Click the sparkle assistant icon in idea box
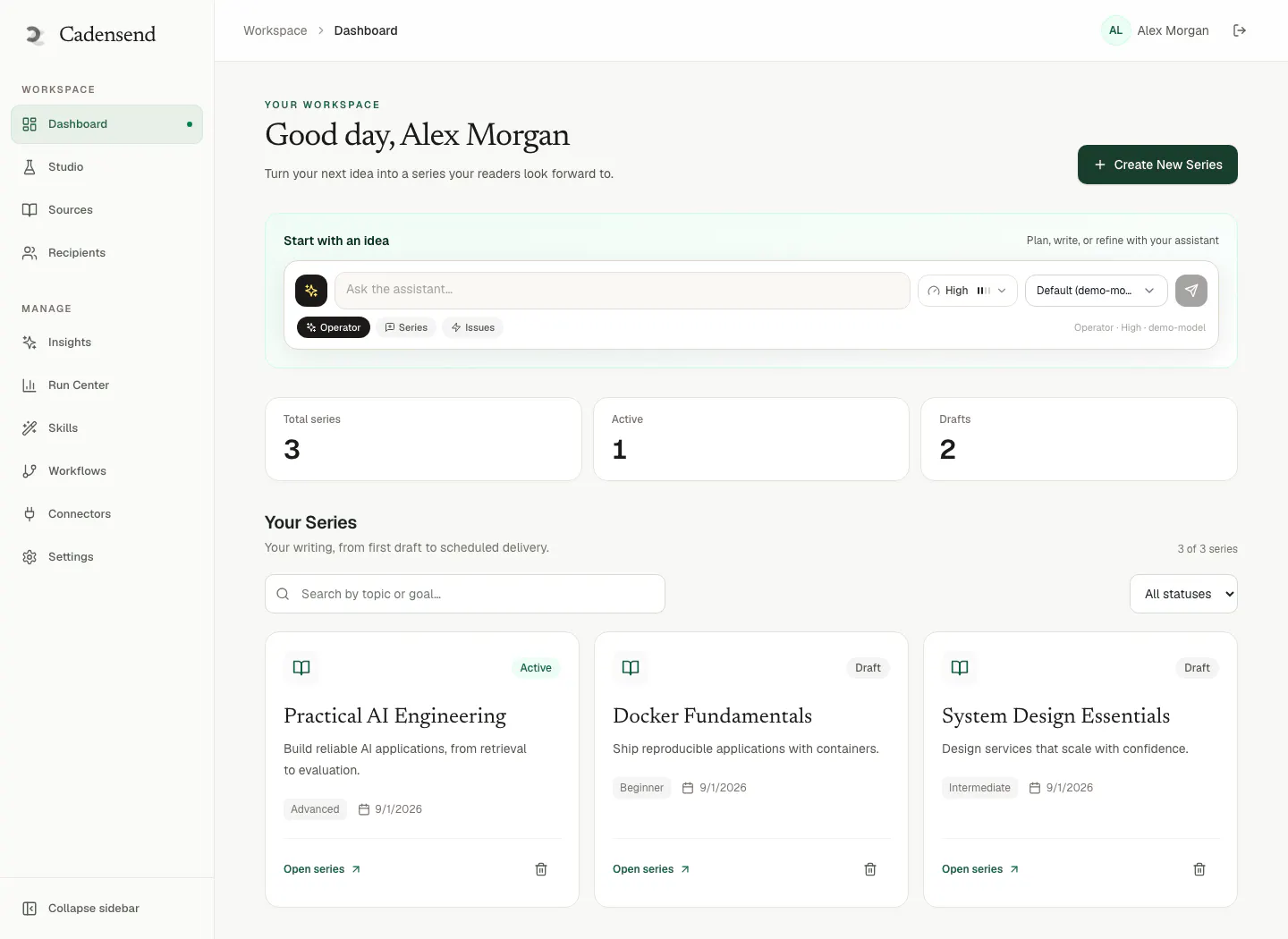The image size is (1288, 939). pyautogui.click(x=311, y=291)
